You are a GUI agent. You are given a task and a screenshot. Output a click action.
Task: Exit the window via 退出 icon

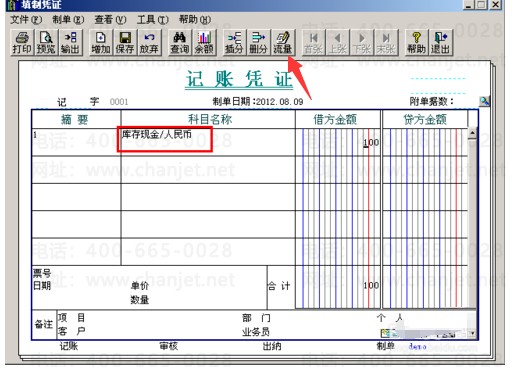pyautogui.click(x=441, y=43)
